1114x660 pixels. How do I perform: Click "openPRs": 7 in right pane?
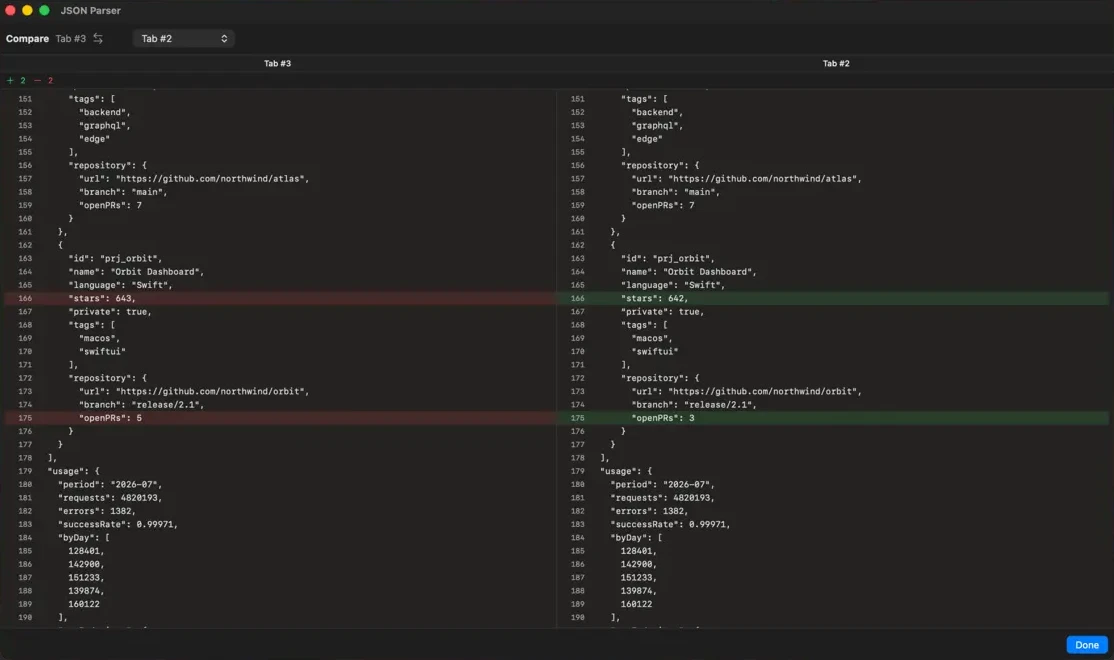pyautogui.click(x=663, y=205)
